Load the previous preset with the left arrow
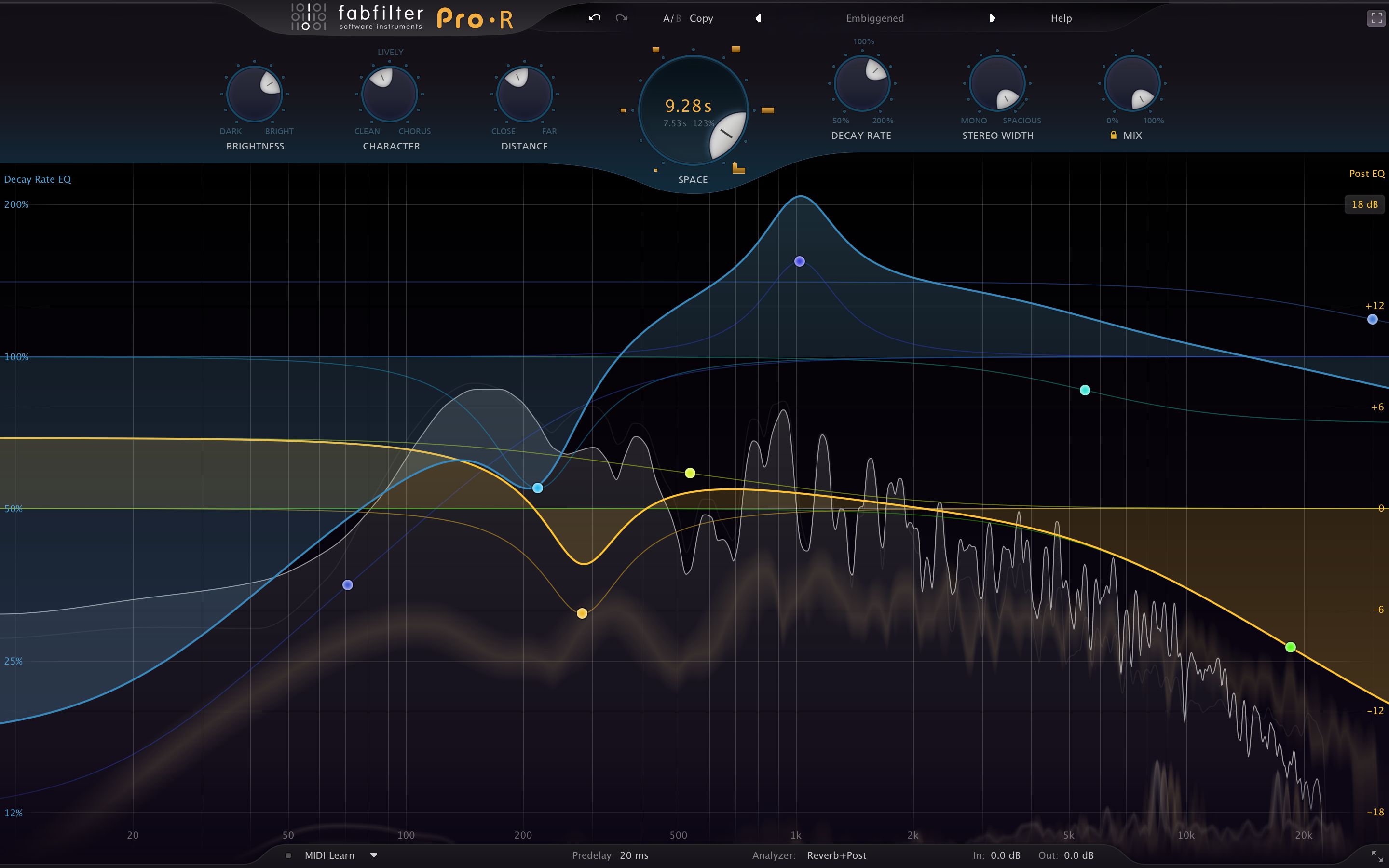 pyautogui.click(x=758, y=18)
